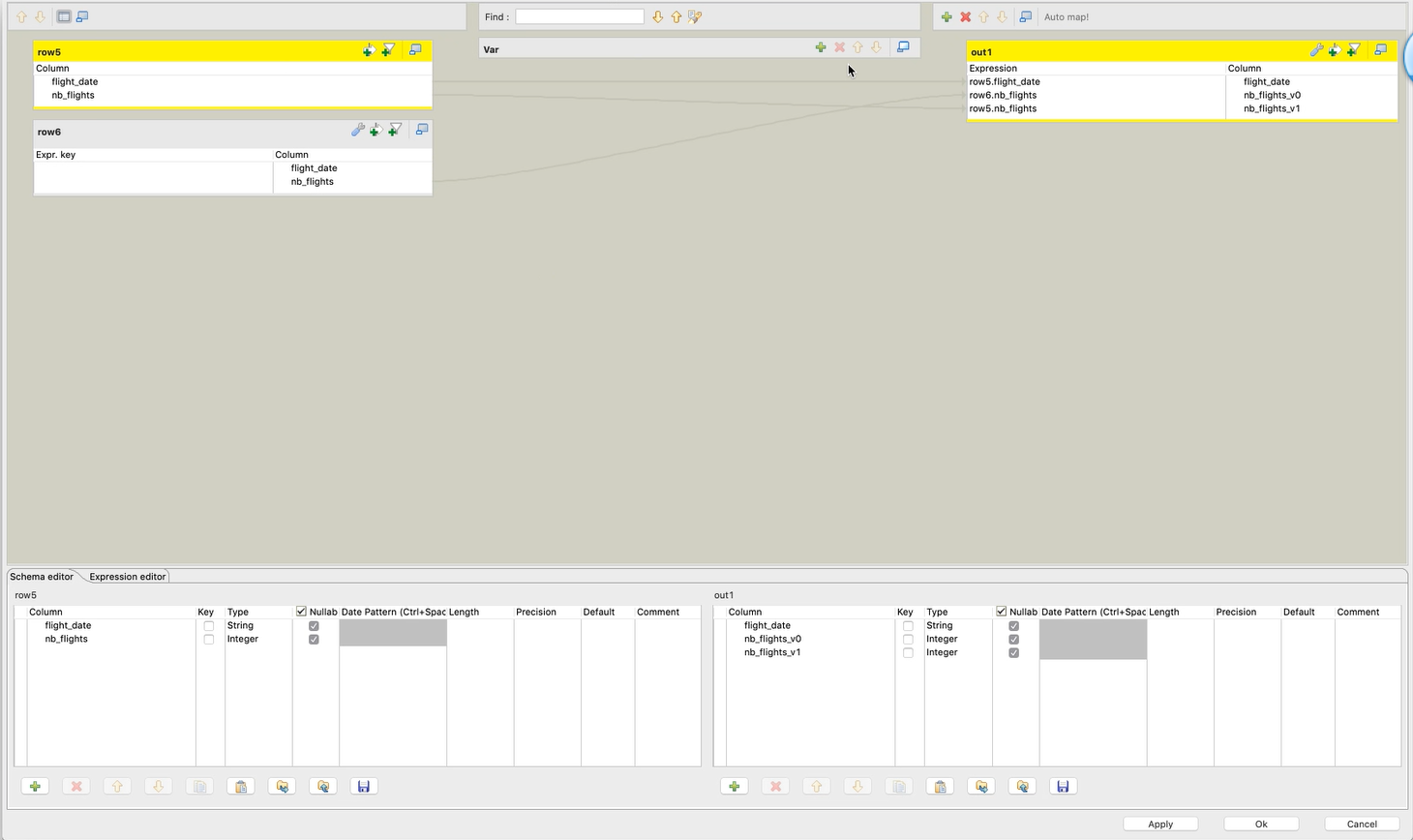Add a new variable in Var table

pyautogui.click(x=821, y=47)
